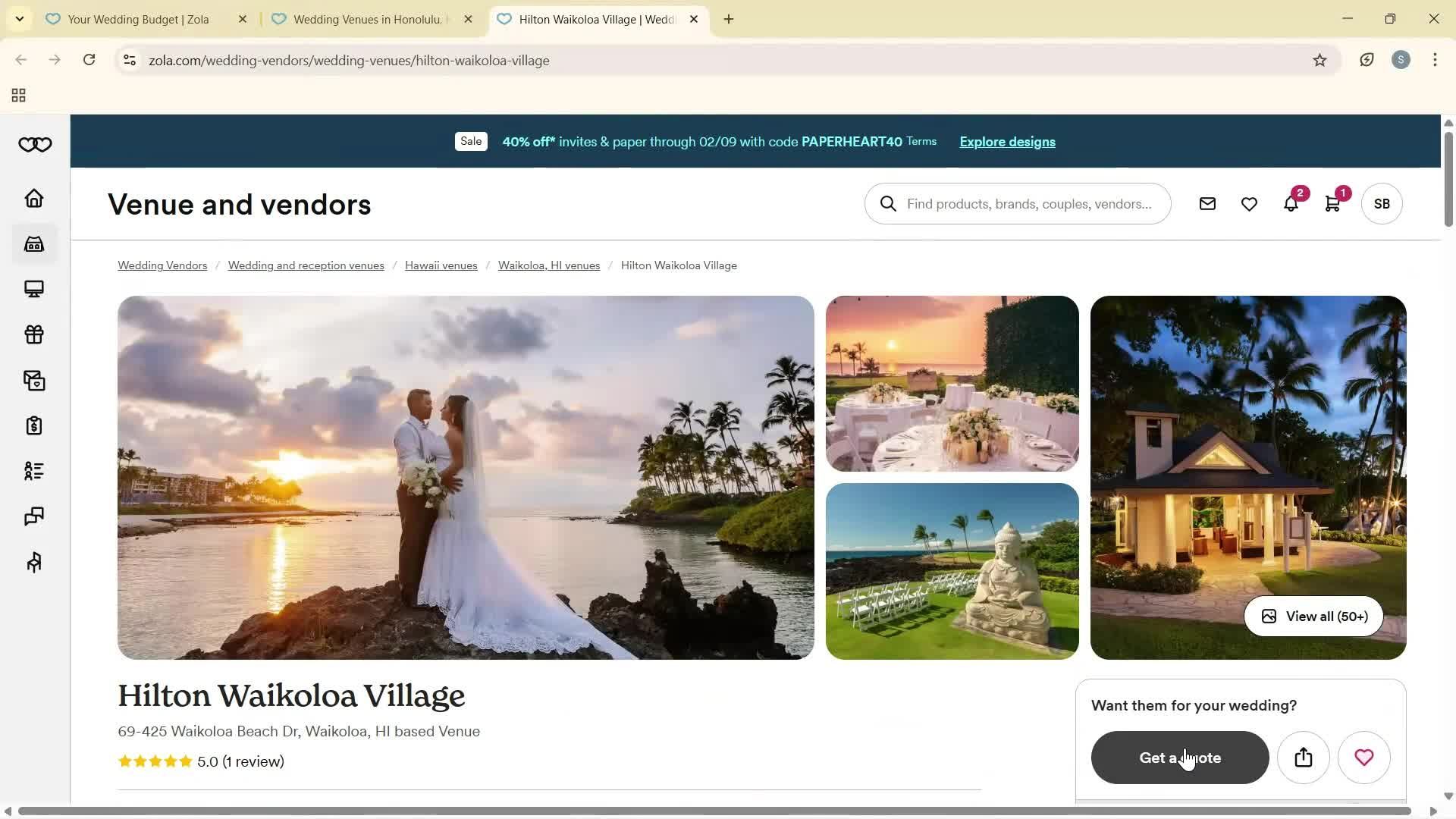Open the Budget clipboard icon

(x=33, y=425)
